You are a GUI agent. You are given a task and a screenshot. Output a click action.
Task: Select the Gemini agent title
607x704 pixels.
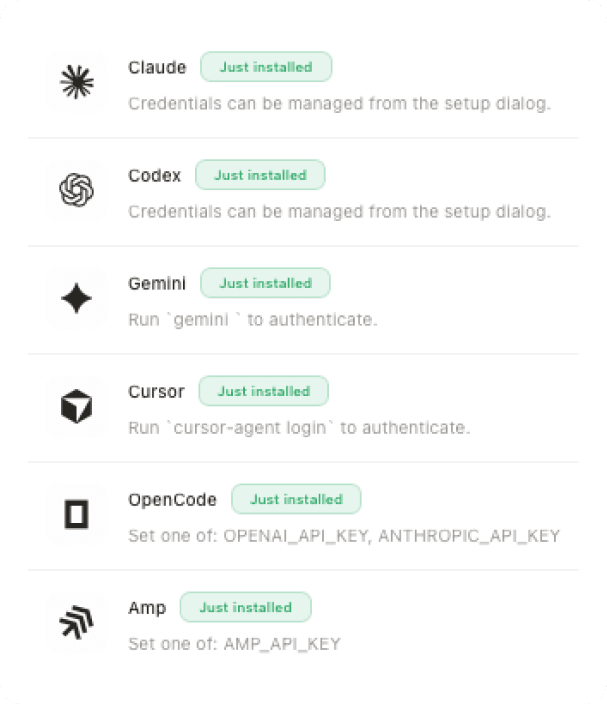157,284
